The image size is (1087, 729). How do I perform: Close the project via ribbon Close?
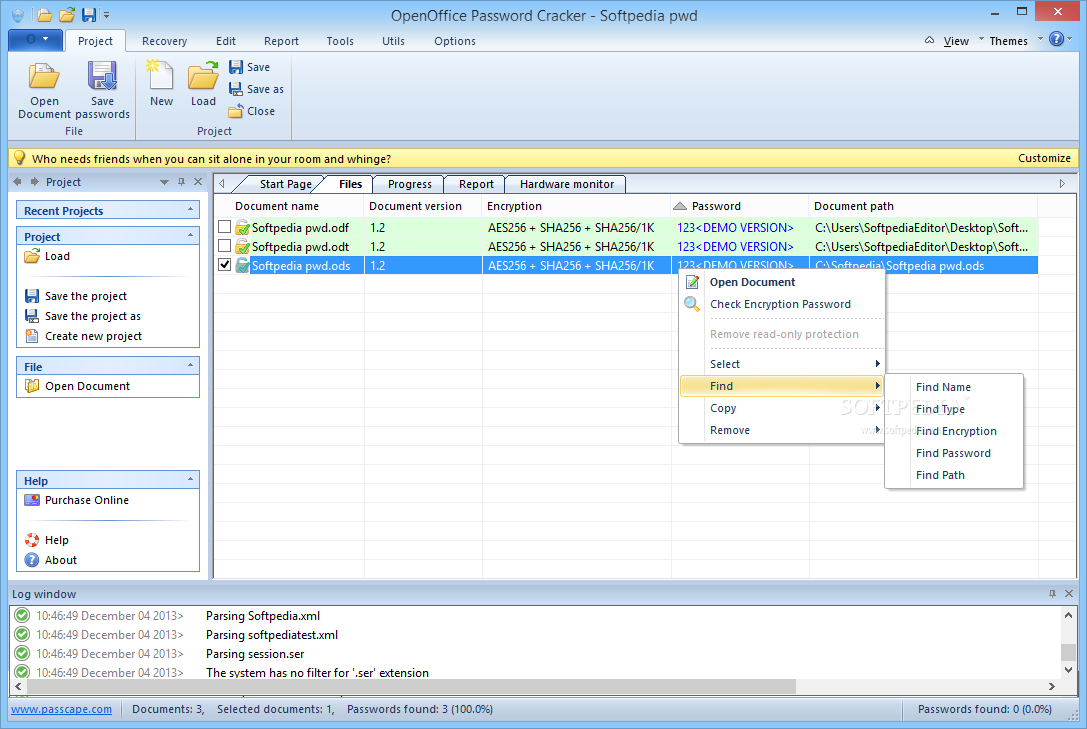(x=252, y=111)
